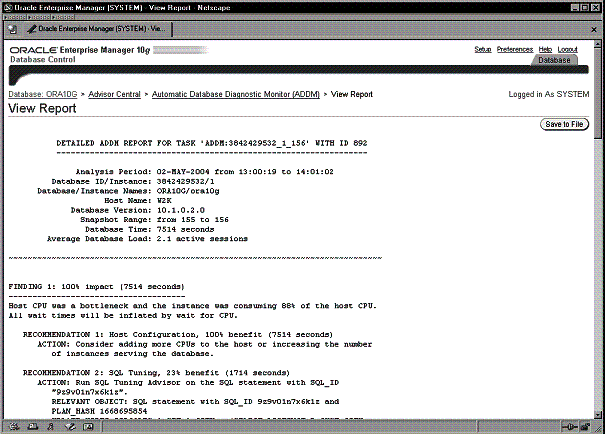Click Database ID/Instance value 3842429532/1
605x434 pixels.
click(186, 181)
